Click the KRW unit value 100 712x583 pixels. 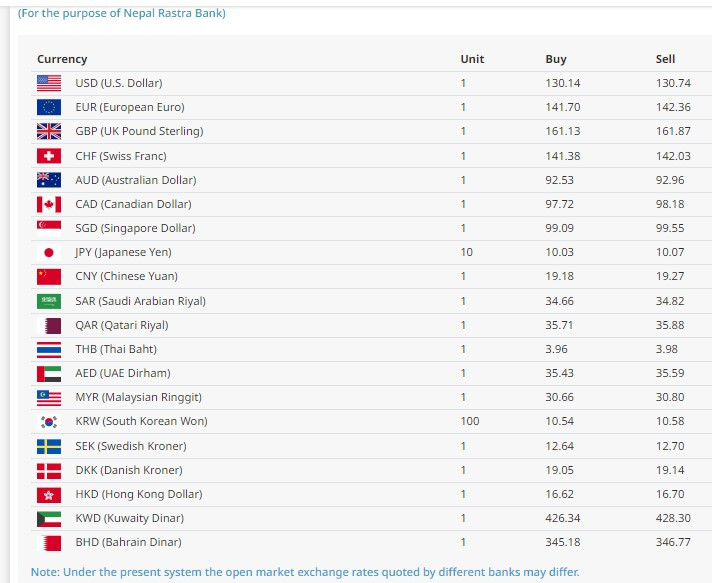pyautogui.click(x=470, y=421)
